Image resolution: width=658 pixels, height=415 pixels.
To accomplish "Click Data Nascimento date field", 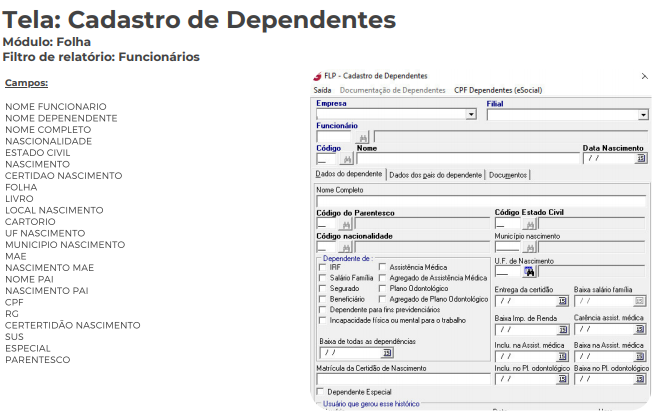I will [610, 159].
